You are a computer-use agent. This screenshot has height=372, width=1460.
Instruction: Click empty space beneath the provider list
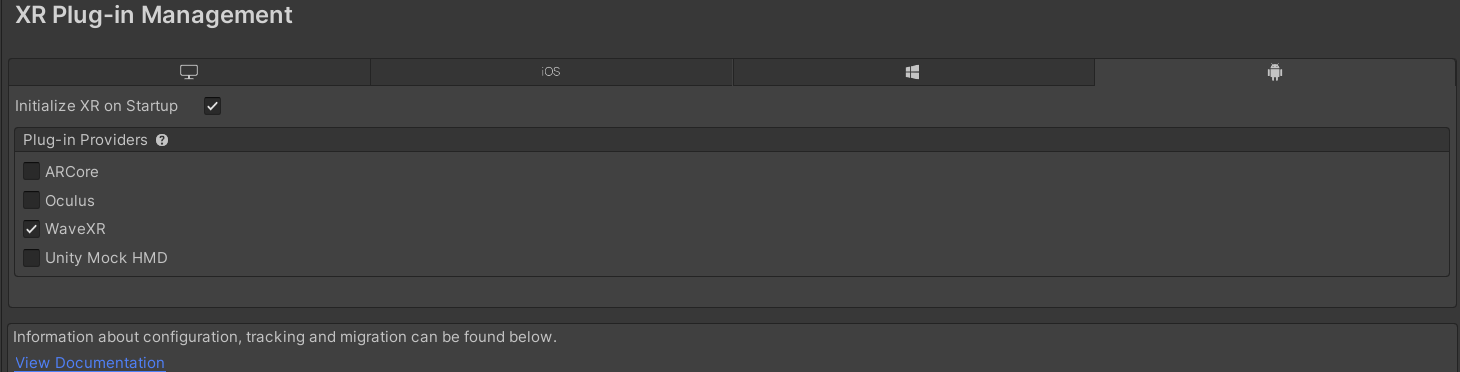pyautogui.click(x=732, y=291)
